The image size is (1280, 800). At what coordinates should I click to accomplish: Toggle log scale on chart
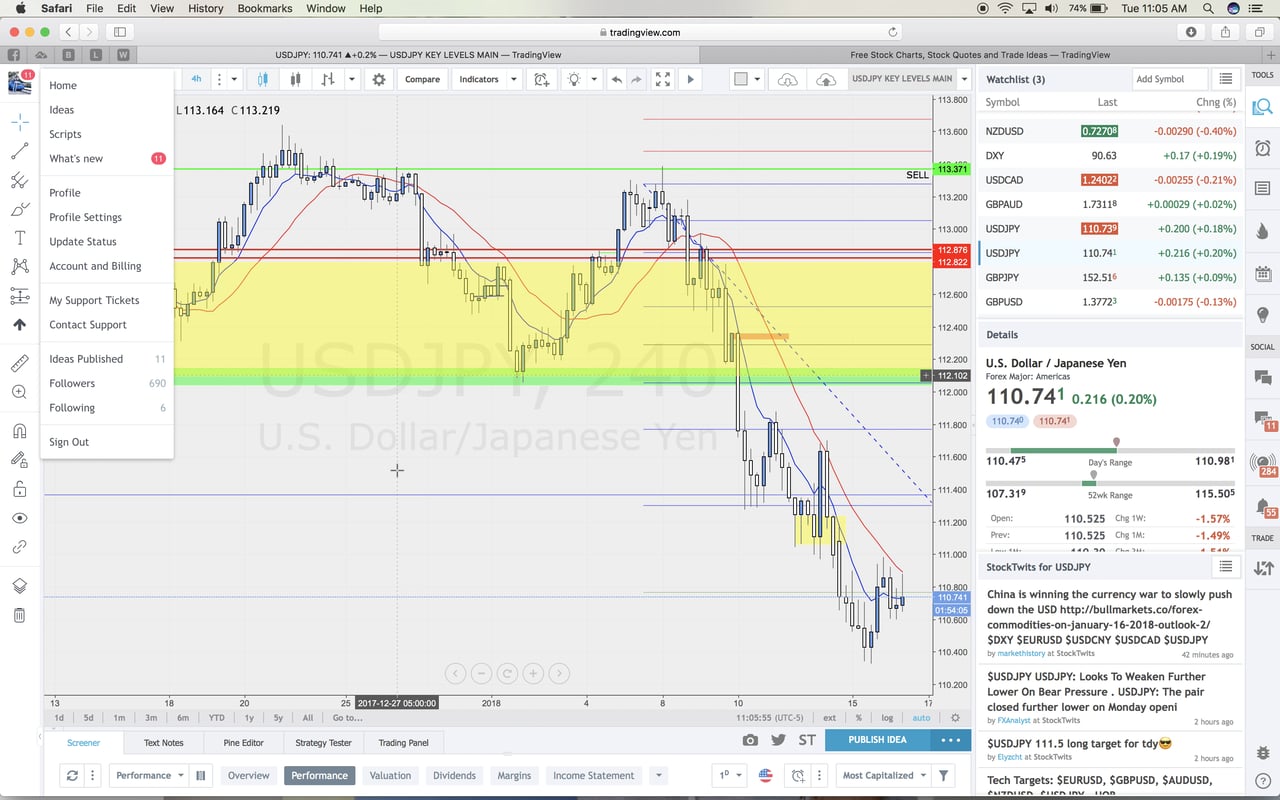click(x=886, y=717)
